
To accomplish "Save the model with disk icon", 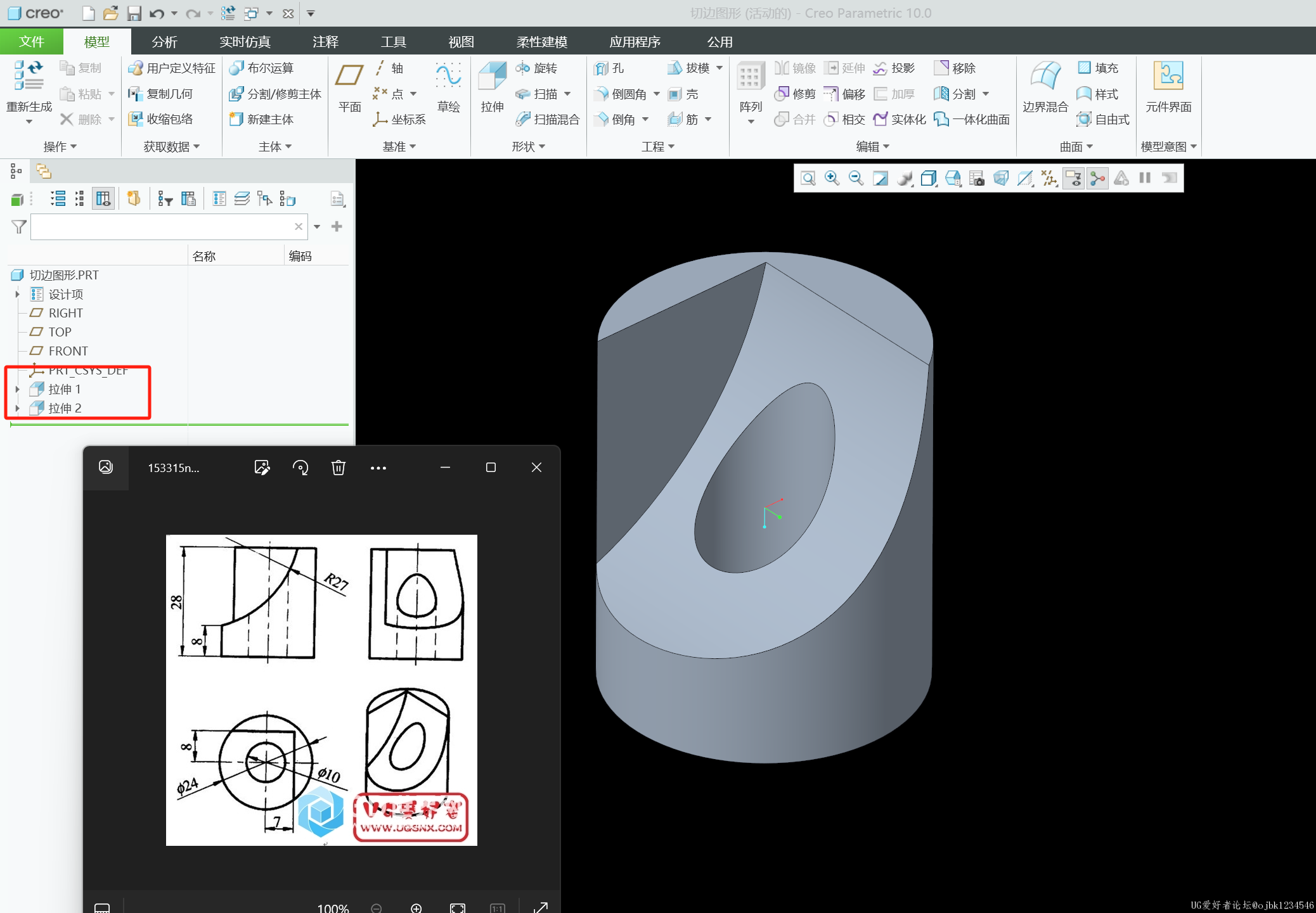I will click(x=134, y=13).
